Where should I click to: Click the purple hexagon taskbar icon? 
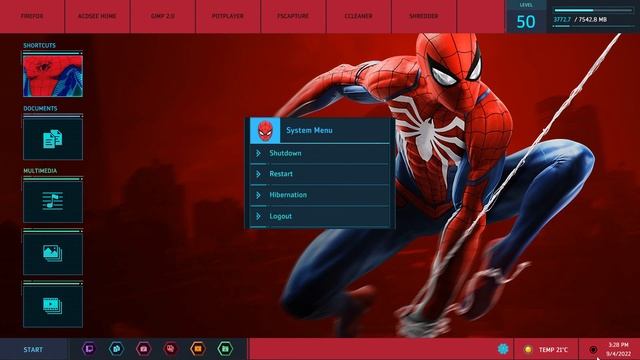(89, 349)
